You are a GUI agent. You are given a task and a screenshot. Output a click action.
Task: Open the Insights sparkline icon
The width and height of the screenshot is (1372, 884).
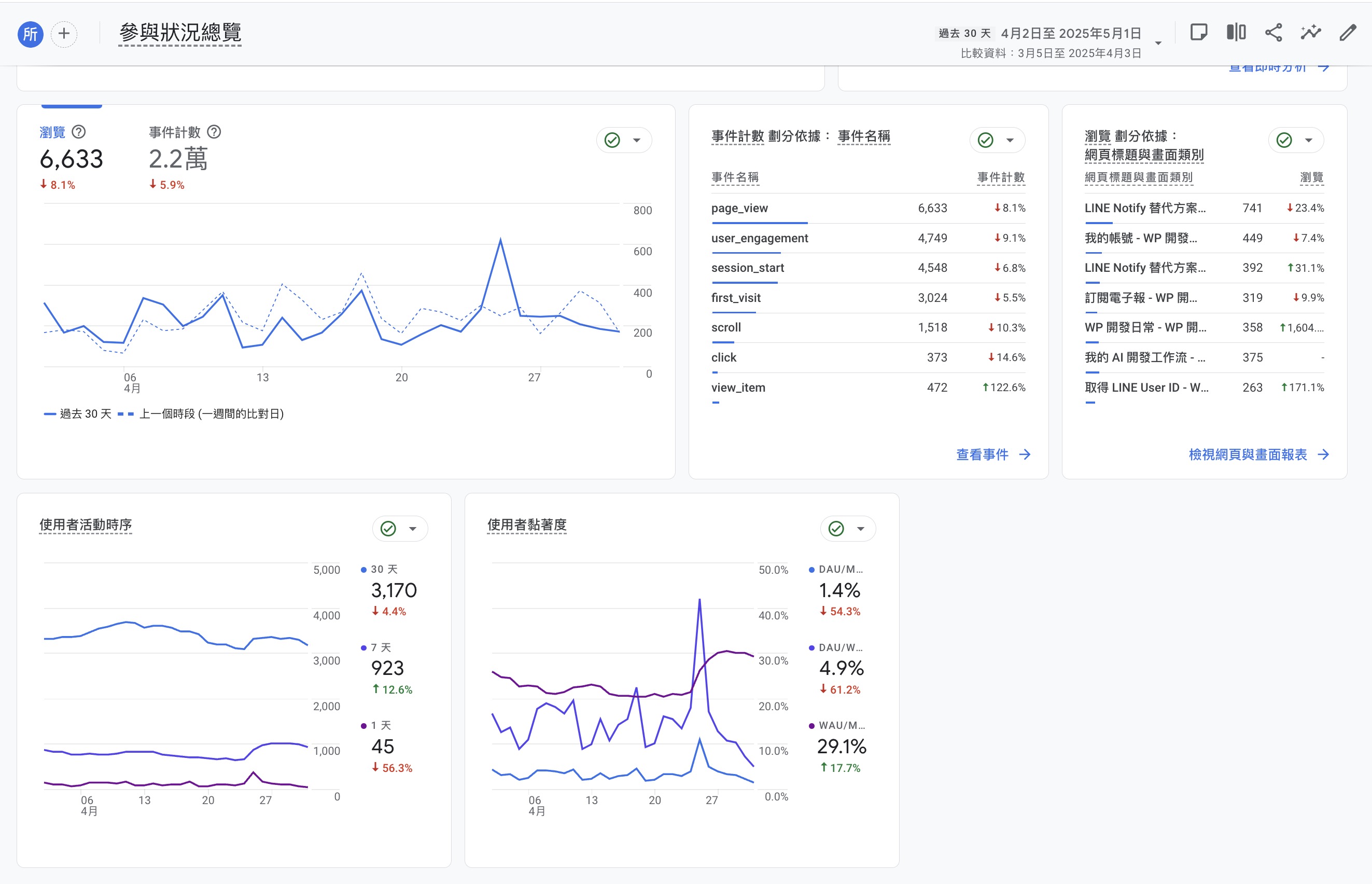(x=1311, y=32)
